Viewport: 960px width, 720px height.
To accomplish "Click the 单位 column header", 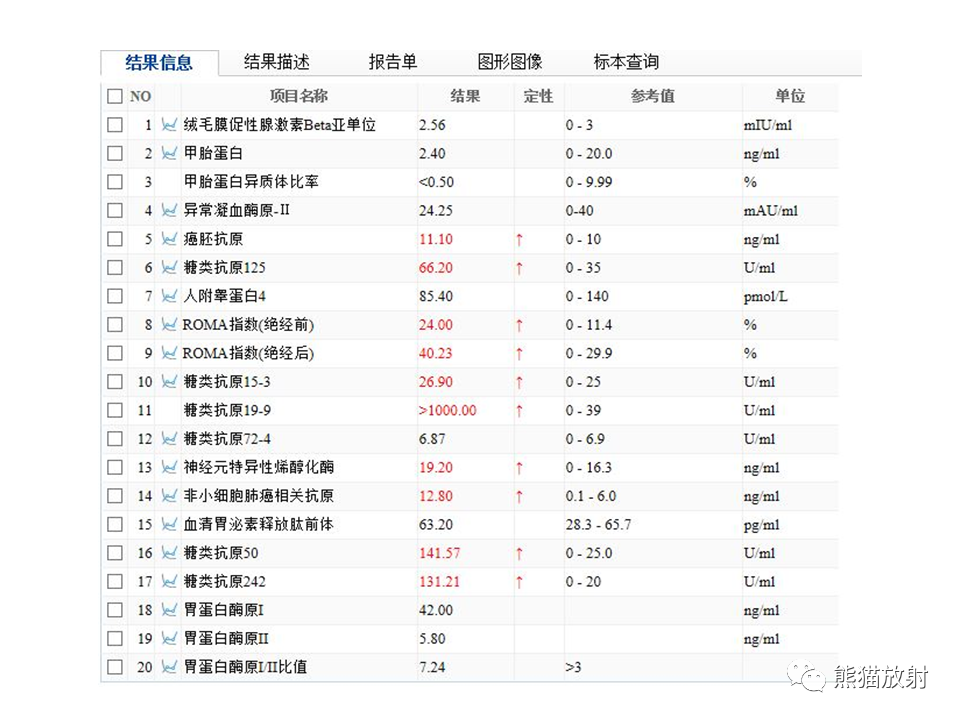I will (x=790, y=96).
